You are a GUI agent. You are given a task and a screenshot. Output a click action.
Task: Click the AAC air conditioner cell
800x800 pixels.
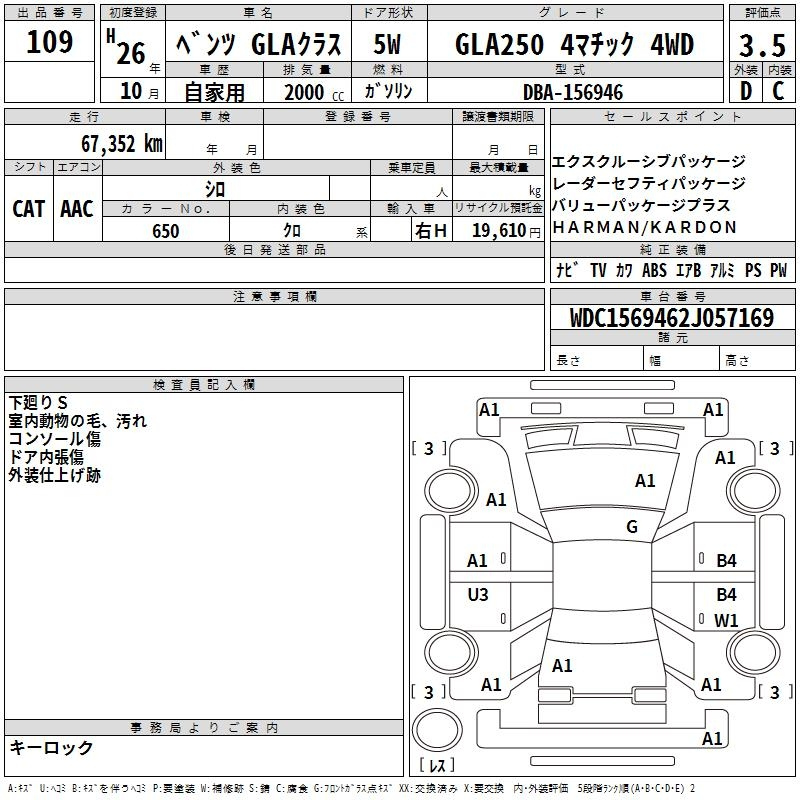pyautogui.click(x=77, y=209)
